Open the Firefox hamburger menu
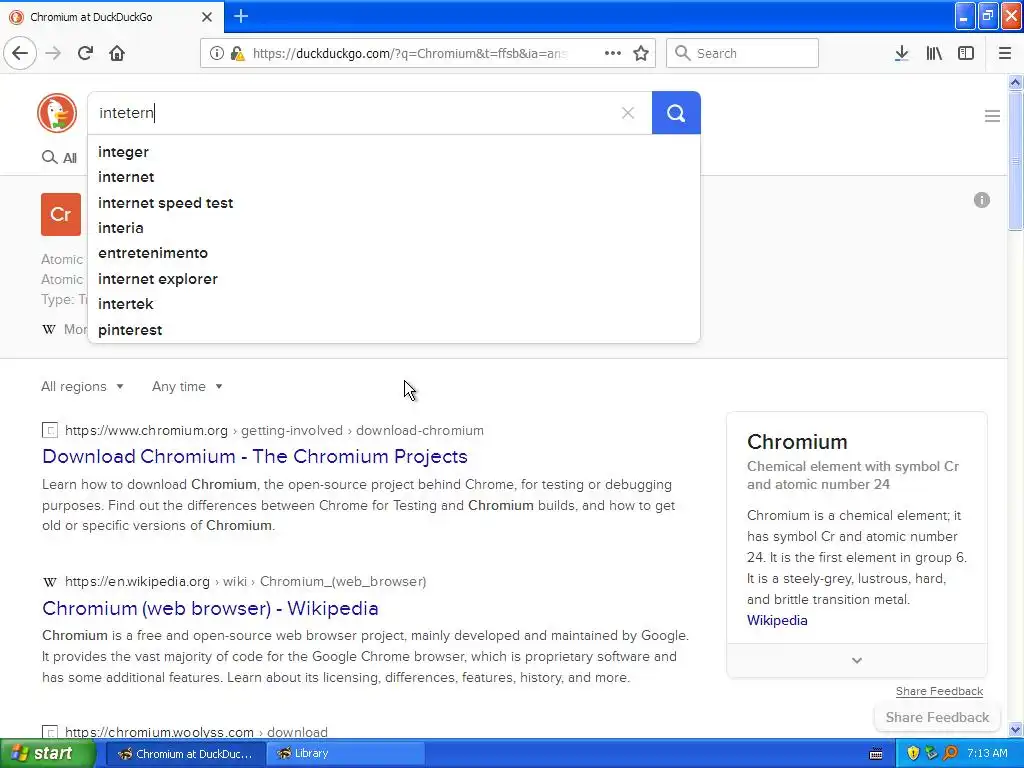 [1005, 53]
